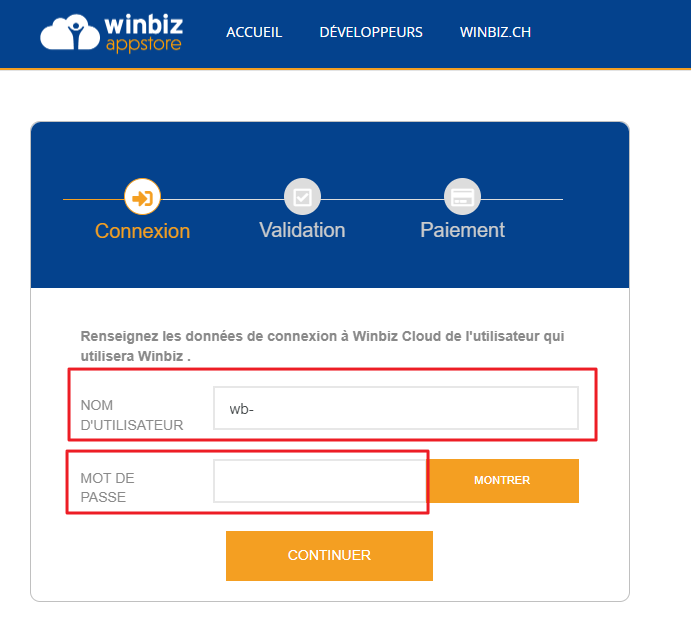This screenshot has height=629, width=691.
Task: Click the winbiz appstore wordmark
Action: coord(144,34)
